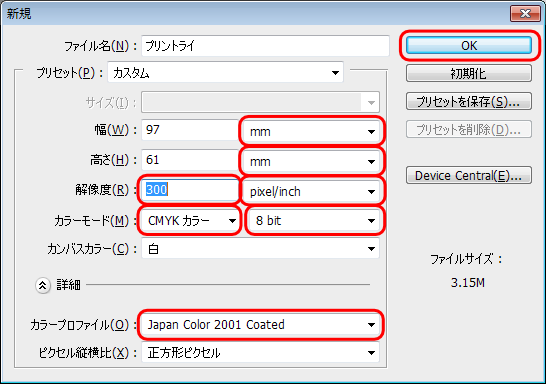Click the 解像度 field showing 300
The image size is (546, 384).
pos(190,190)
